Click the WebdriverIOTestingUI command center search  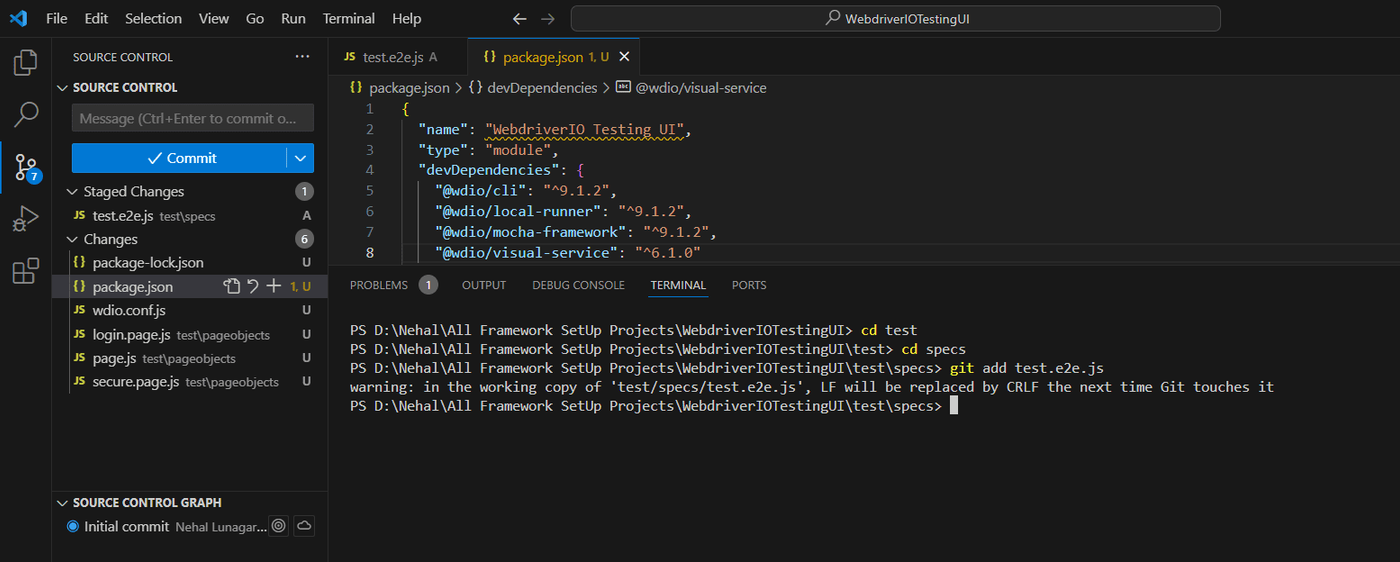click(896, 19)
